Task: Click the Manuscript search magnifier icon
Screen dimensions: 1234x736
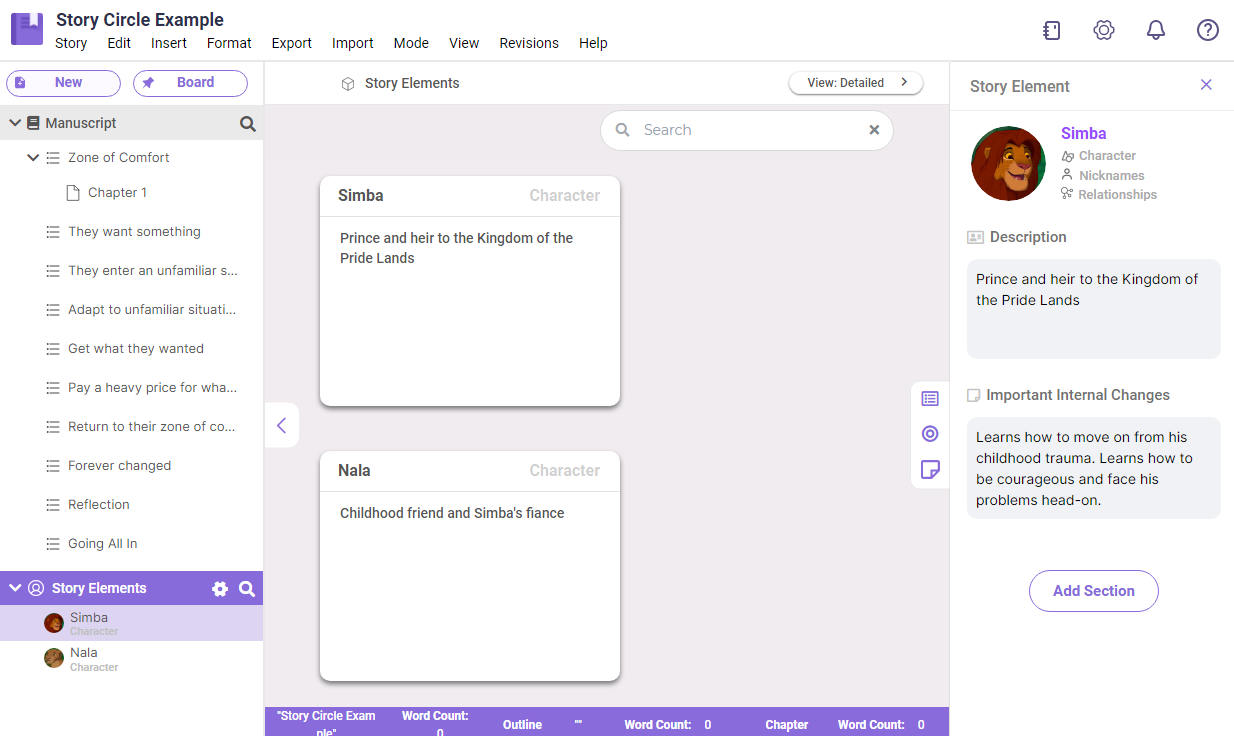Action: click(x=248, y=124)
